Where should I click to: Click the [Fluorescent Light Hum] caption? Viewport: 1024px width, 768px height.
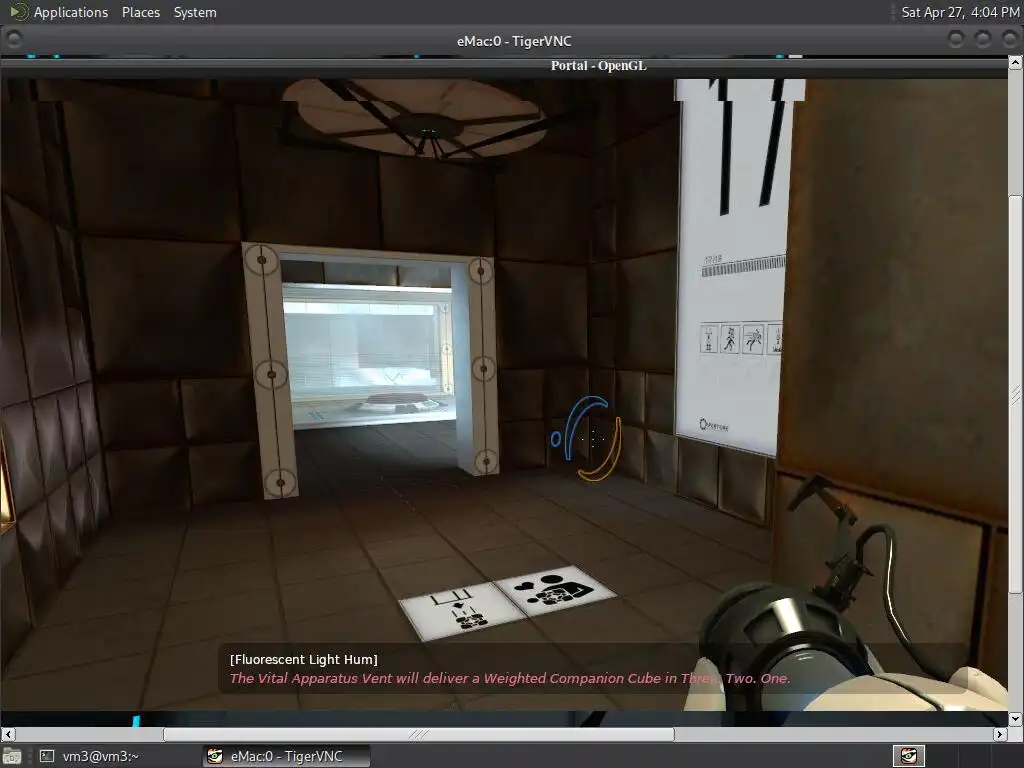pyautogui.click(x=304, y=660)
